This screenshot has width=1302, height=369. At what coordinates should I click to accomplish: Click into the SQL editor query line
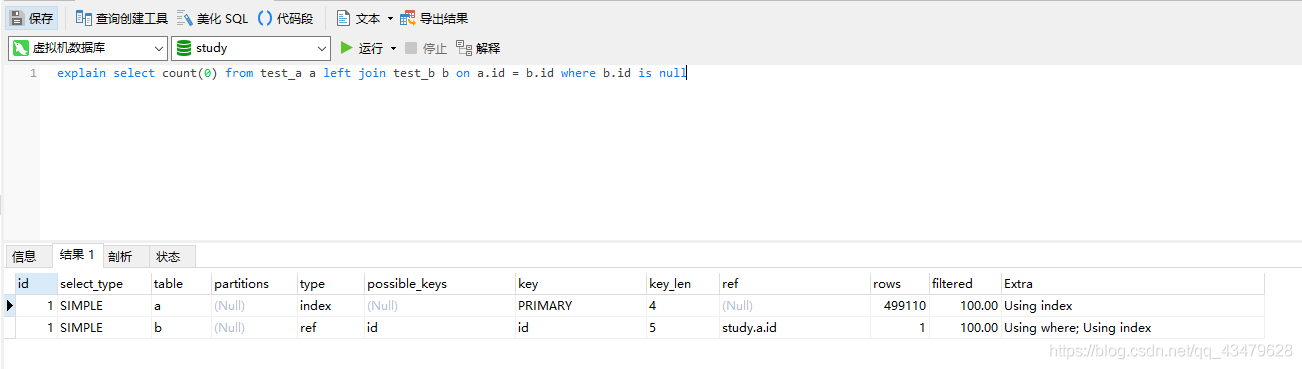(x=372, y=73)
